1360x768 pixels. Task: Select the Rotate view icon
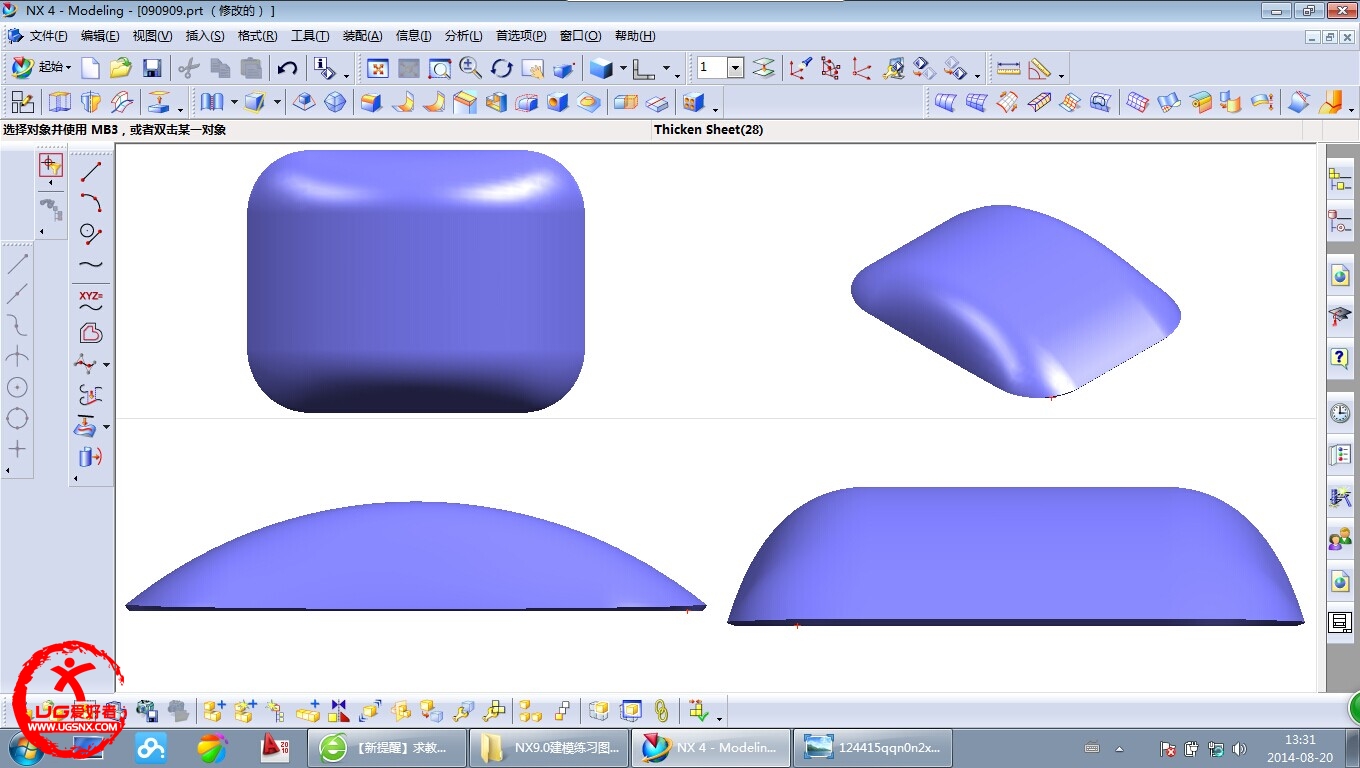502,68
